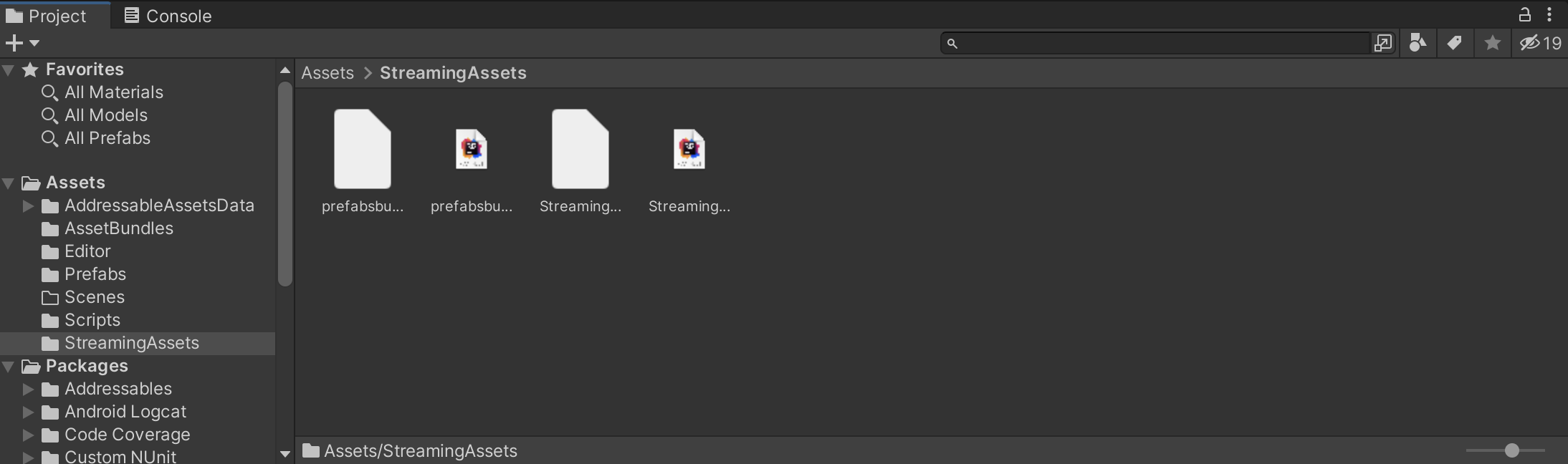Select the first Streaming... blank file asset
This screenshot has height=464, width=1568.
click(x=580, y=162)
